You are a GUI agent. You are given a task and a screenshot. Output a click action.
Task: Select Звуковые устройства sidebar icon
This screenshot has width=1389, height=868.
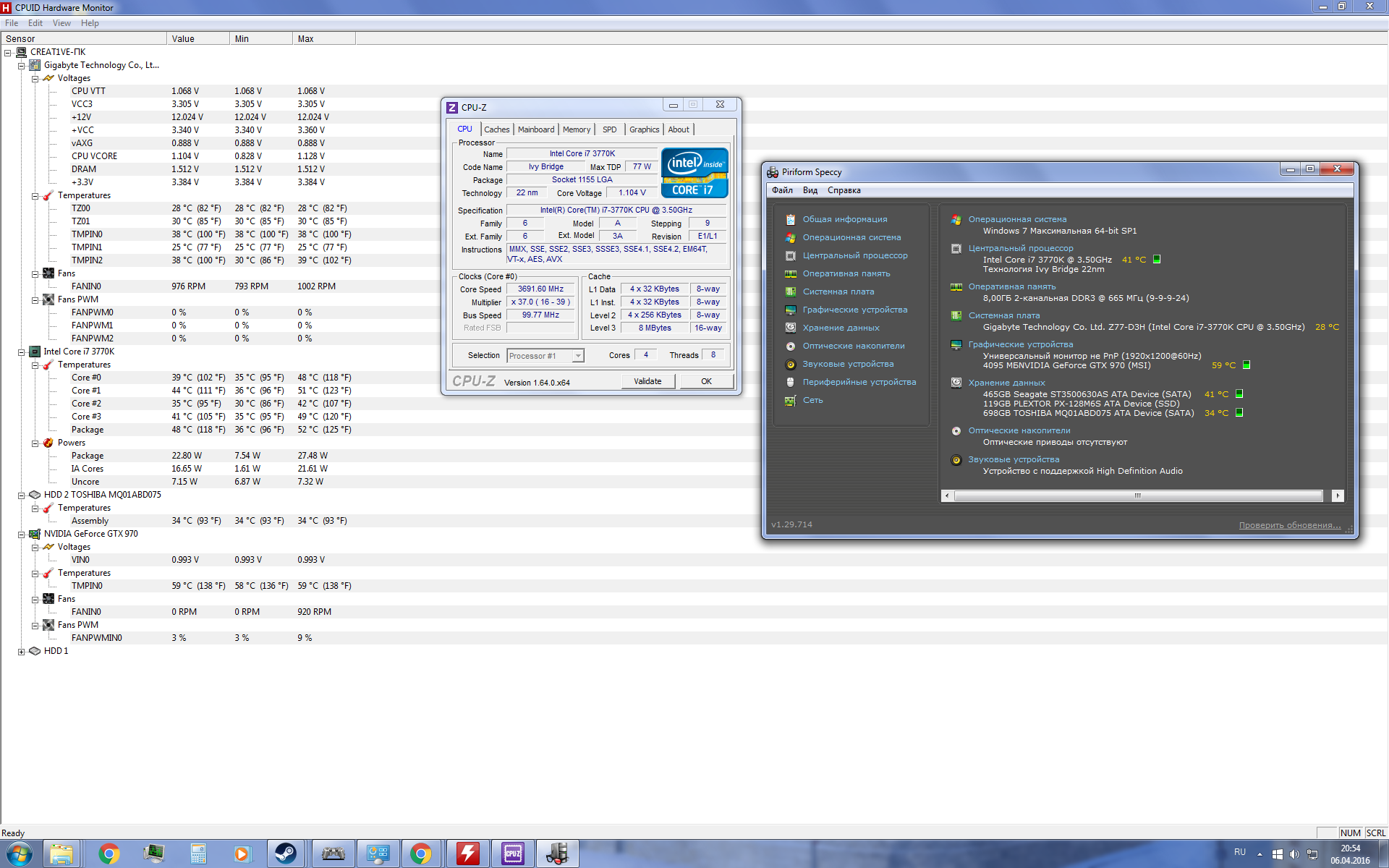pyautogui.click(x=791, y=364)
